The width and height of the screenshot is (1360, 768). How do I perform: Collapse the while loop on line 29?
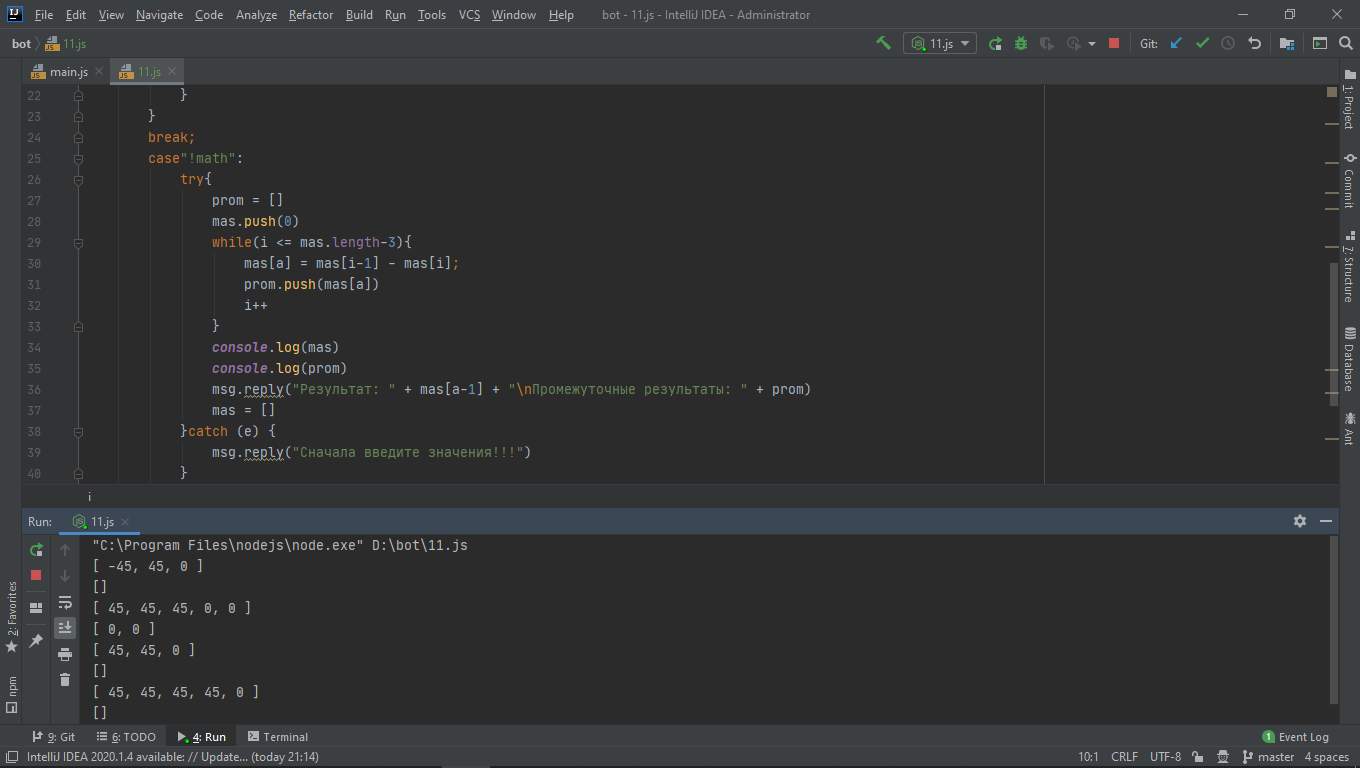[x=78, y=242]
